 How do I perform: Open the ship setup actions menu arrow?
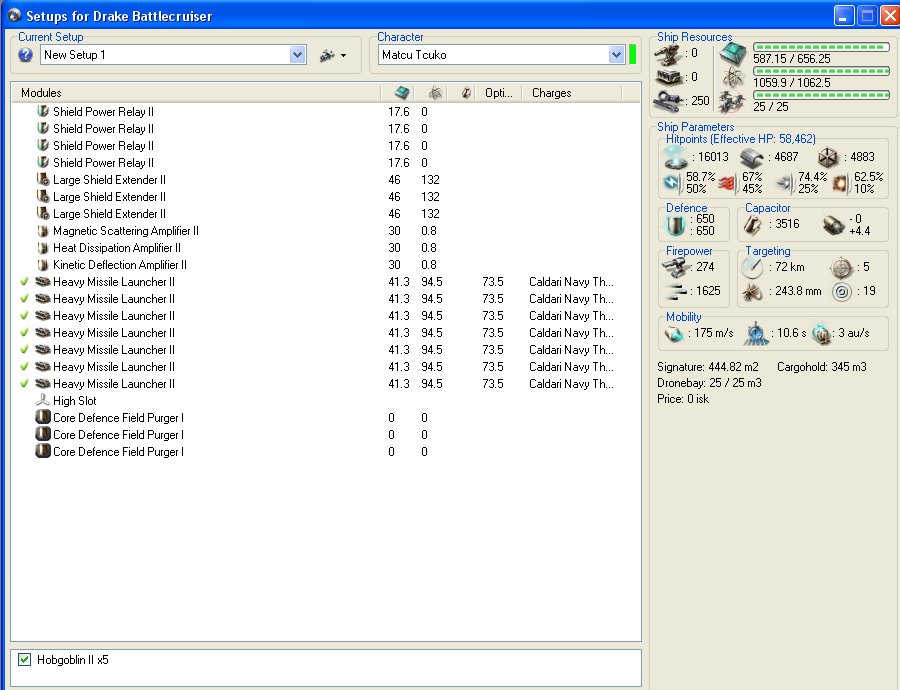click(x=343, y=56)
